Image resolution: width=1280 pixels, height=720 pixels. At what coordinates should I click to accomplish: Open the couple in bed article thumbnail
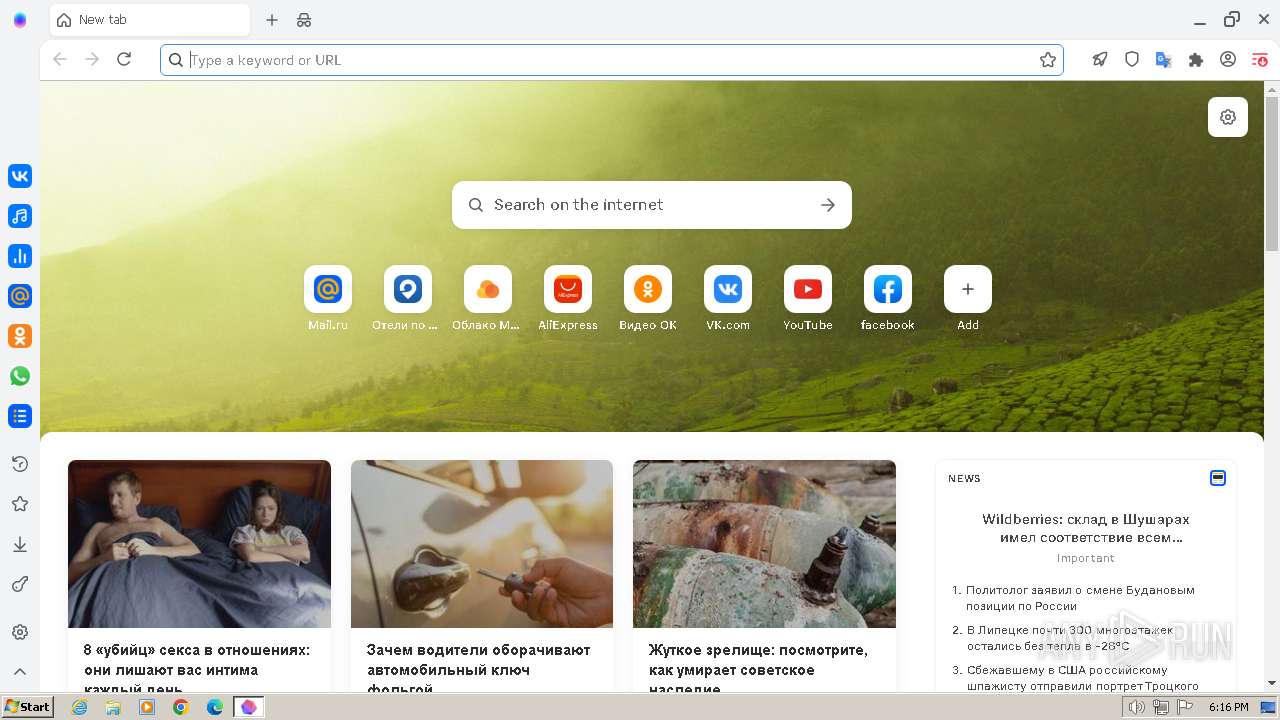pos(199,544)
